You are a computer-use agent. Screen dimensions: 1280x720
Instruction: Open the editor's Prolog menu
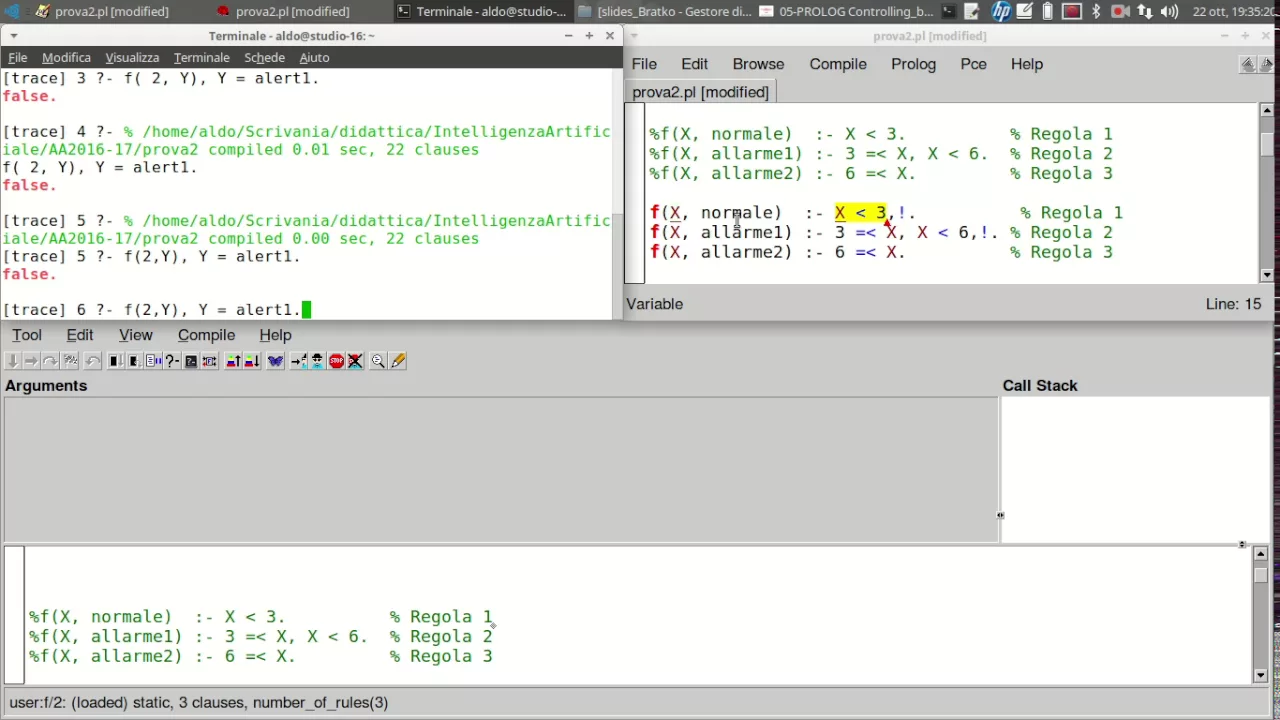click(913, 64)
